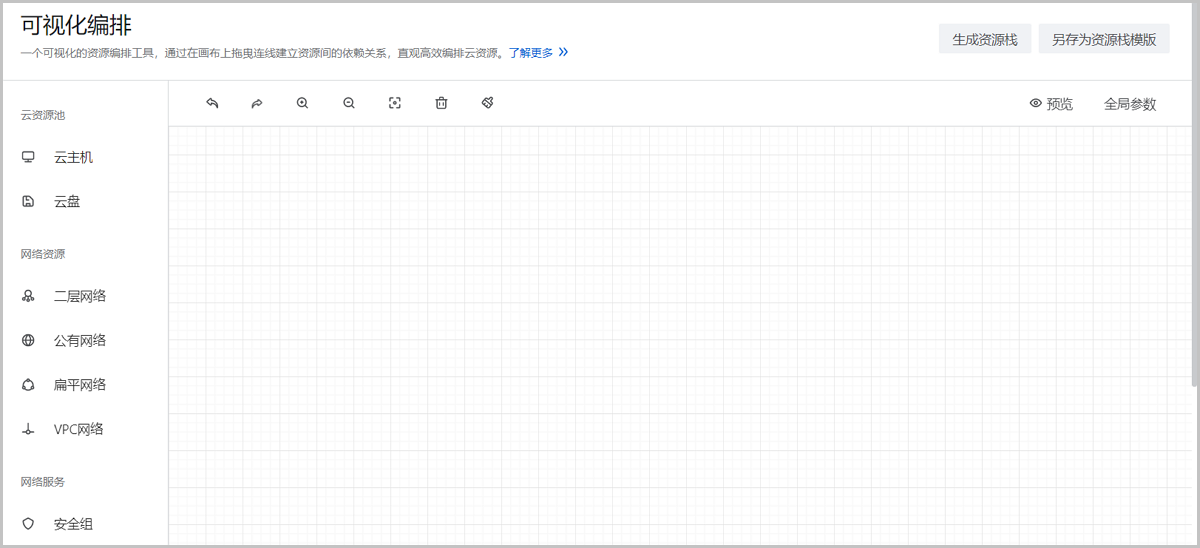Screen dimensions: 1200x548
Task: Click the trash delete icon
Action: (441, 103)
